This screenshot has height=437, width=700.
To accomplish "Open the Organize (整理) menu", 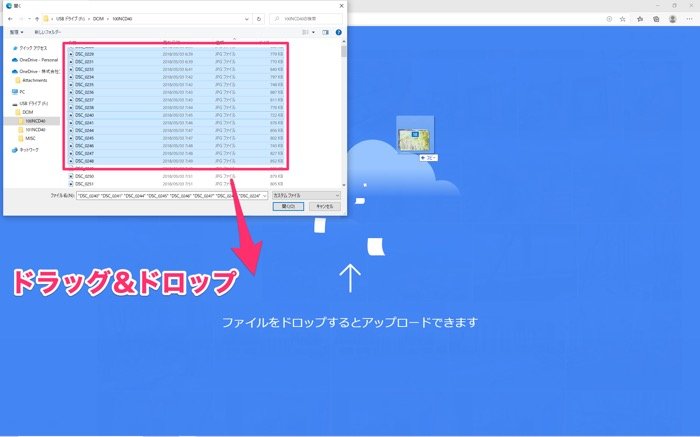I will click(x=17, y=32).
